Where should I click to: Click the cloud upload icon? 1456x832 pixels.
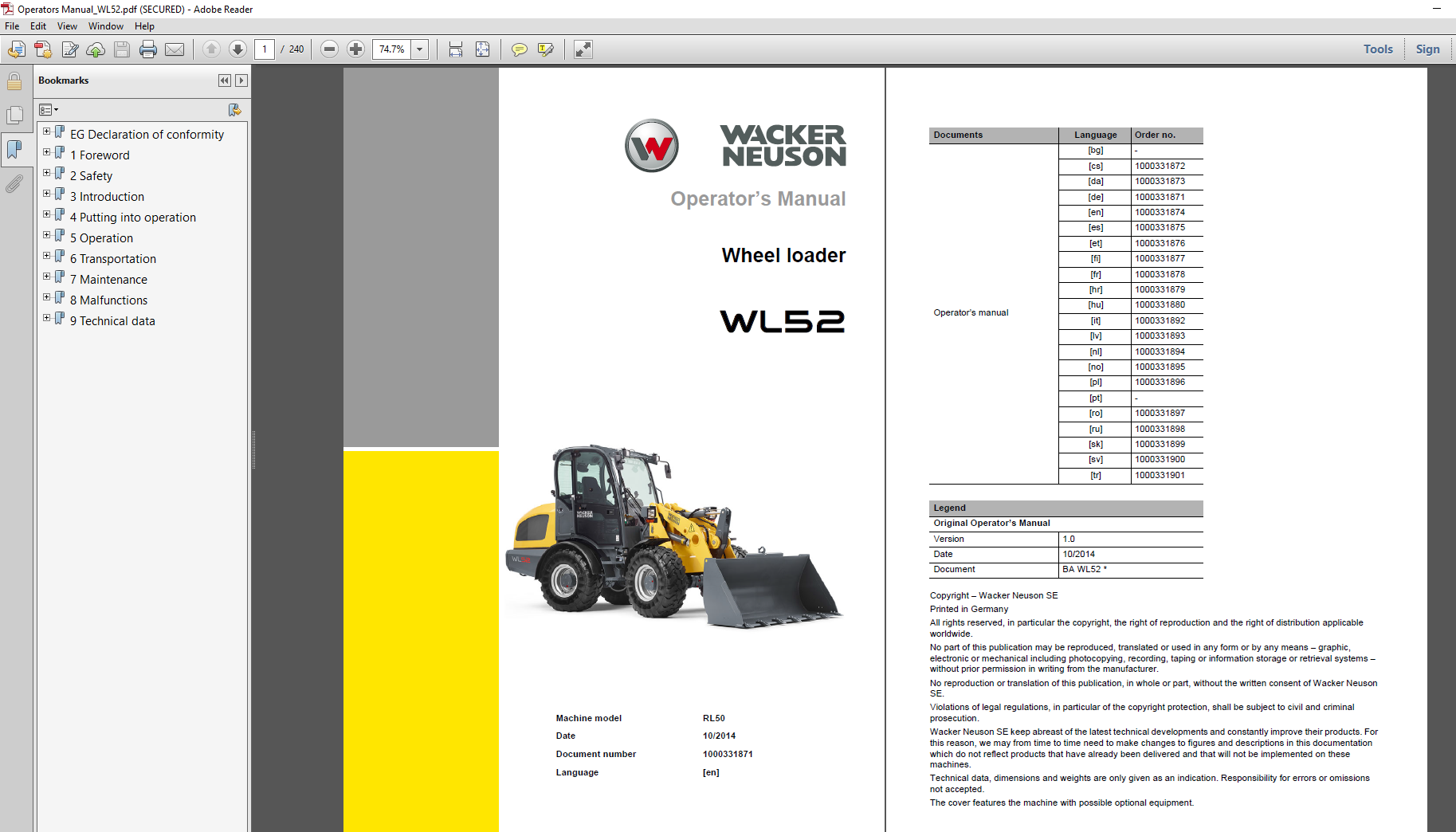point(96,49)
